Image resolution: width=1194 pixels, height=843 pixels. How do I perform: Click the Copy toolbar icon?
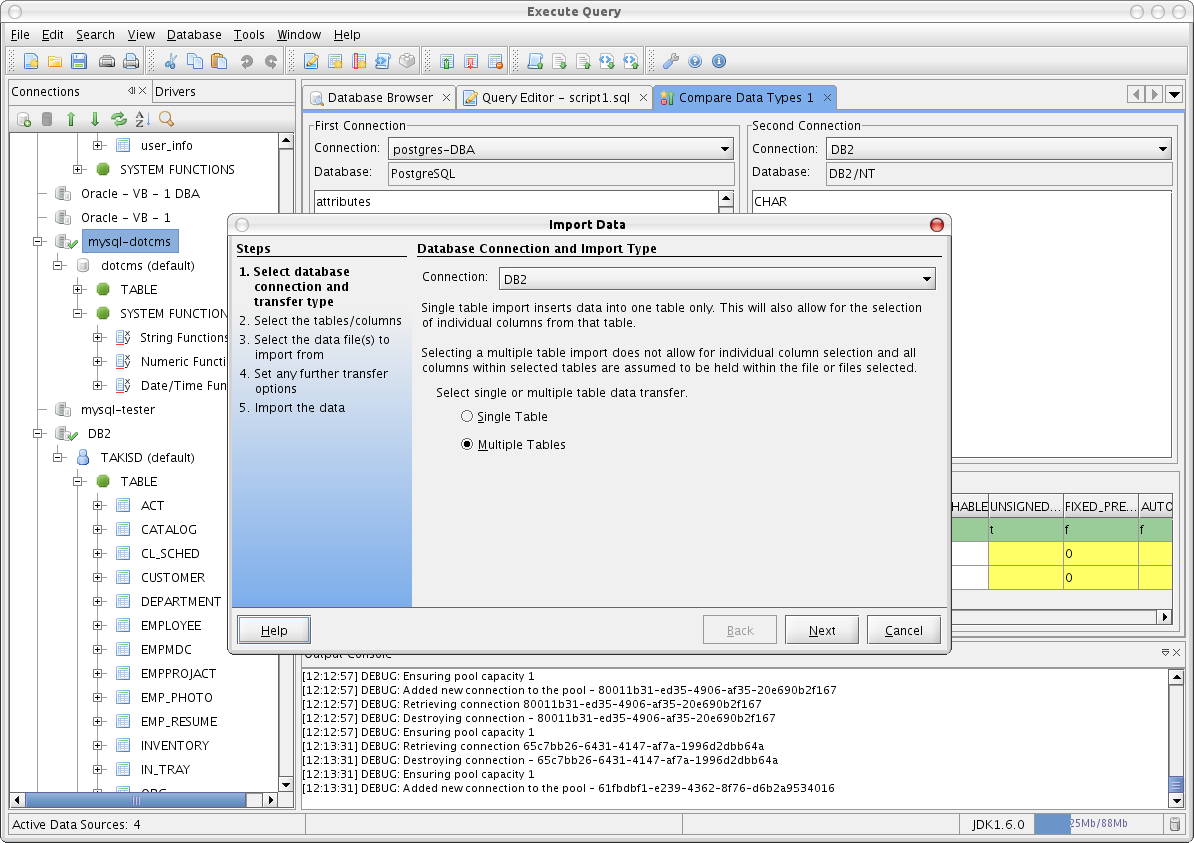click(x=195, y=61)
